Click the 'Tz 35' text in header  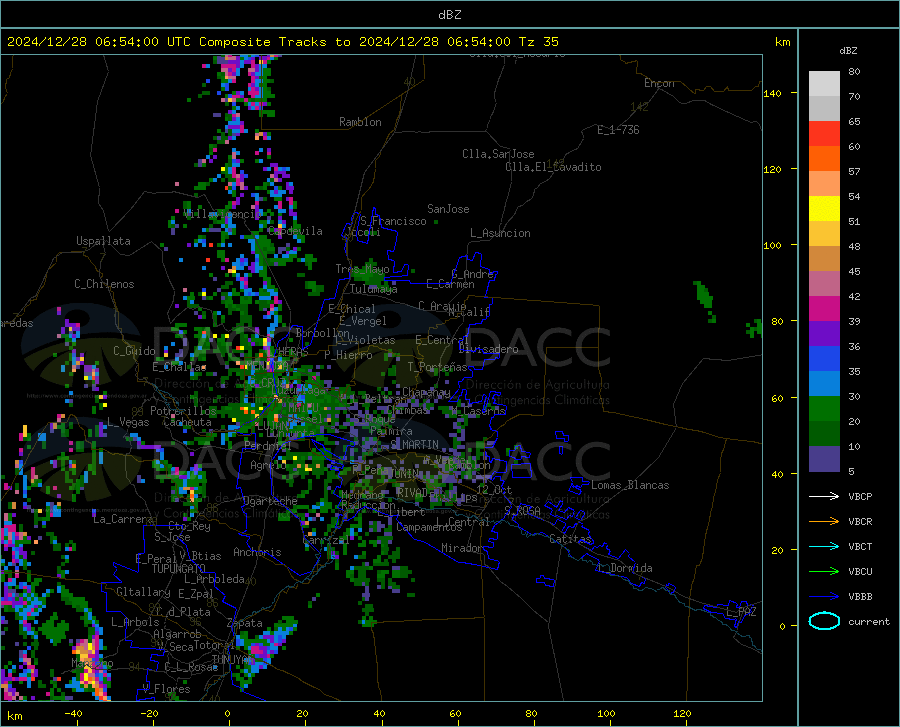538,42
